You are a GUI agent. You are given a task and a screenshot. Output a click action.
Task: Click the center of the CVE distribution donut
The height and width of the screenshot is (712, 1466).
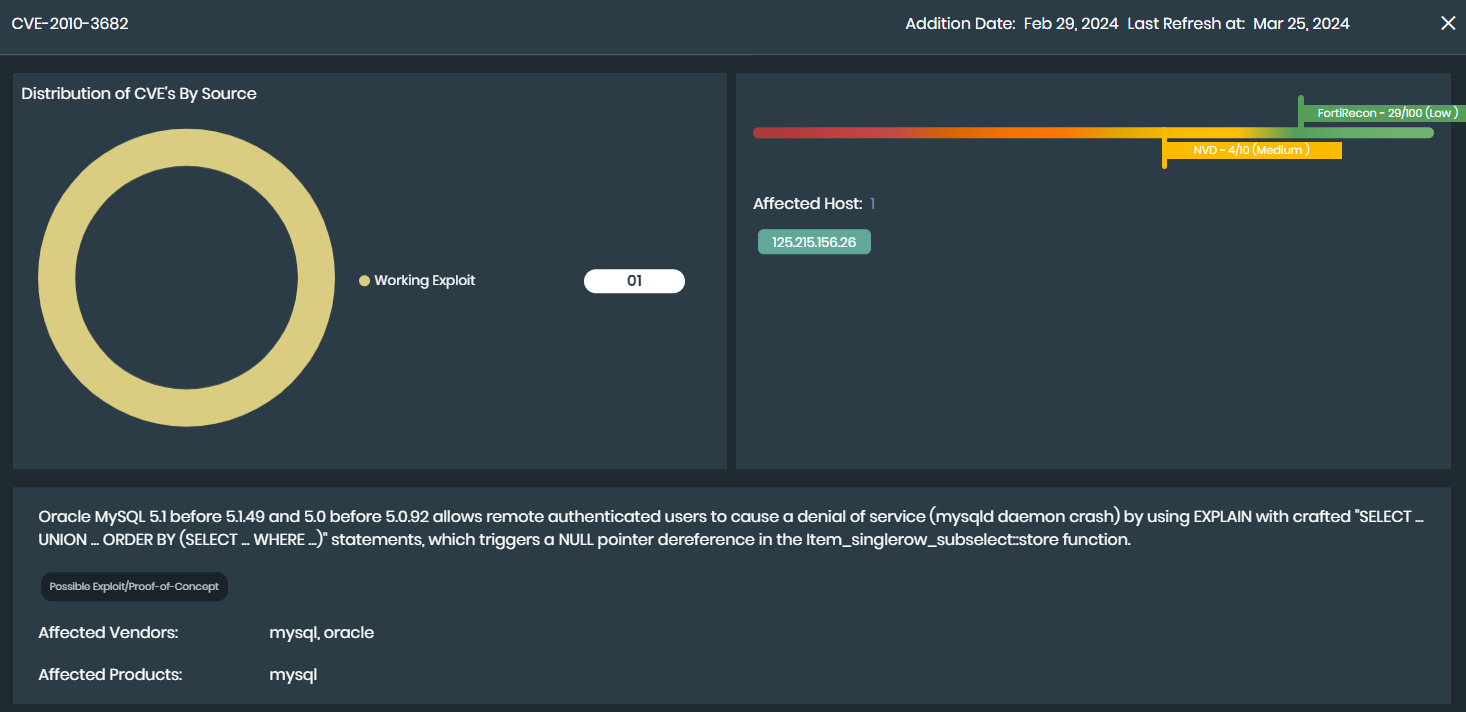[x=186, y=276]
